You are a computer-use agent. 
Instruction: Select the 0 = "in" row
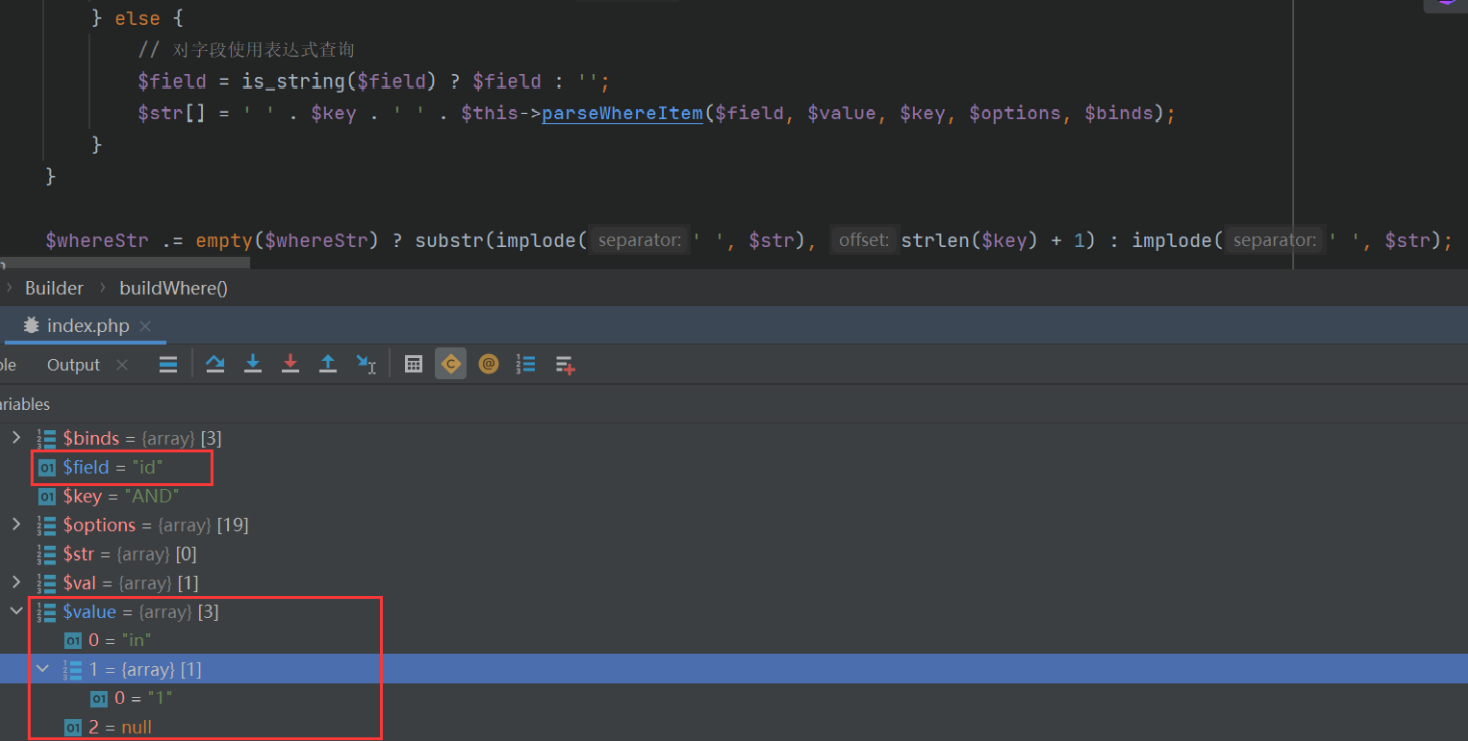click(734, 640)
